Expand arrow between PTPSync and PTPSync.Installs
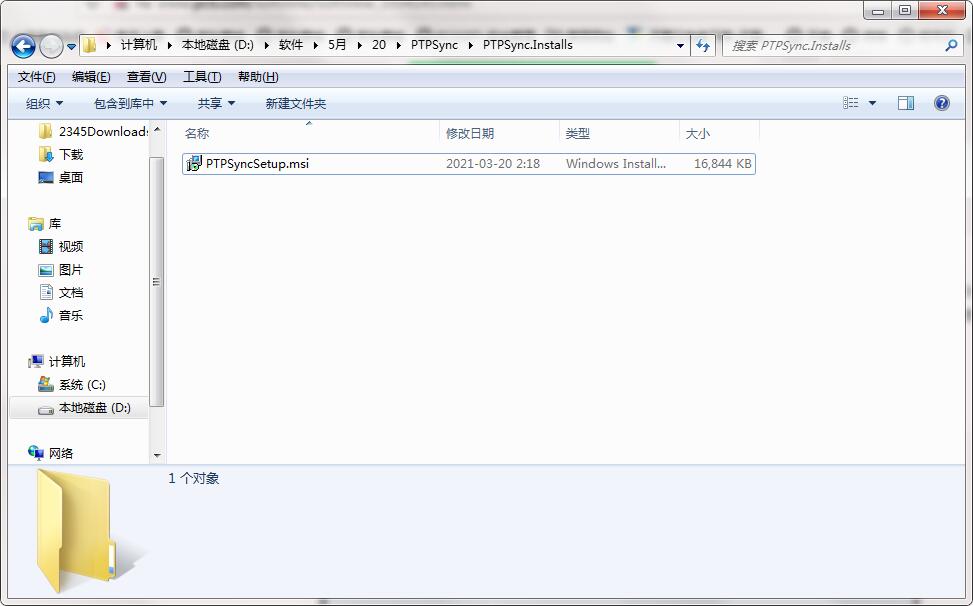The height and width of the screenshot is (606, 973). (x=470, y=45)
